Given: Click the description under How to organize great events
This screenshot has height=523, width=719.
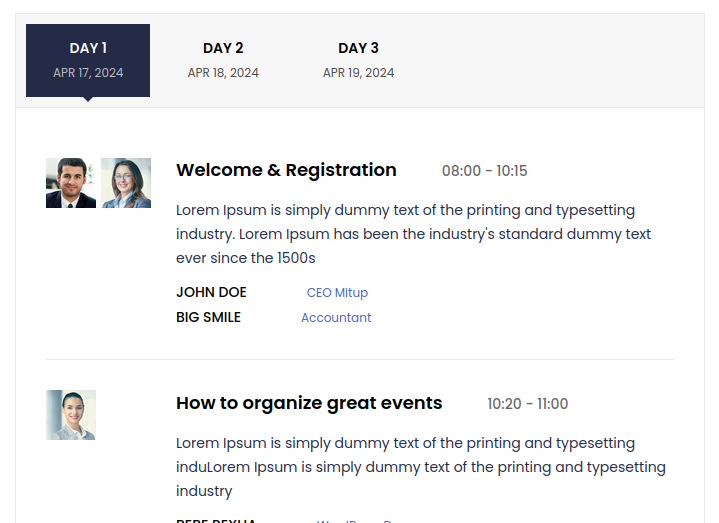Looking at the screenshot, I should click(420, 467).
